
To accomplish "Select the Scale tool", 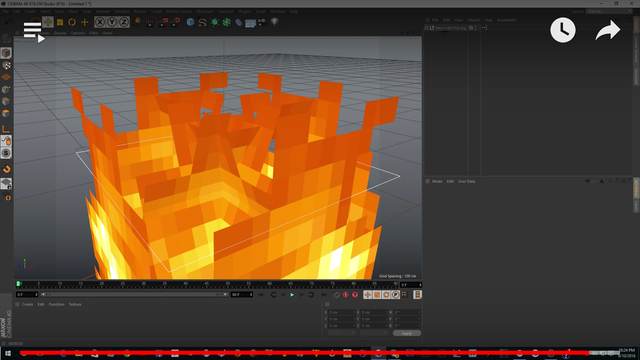I will tap(60, 22).
